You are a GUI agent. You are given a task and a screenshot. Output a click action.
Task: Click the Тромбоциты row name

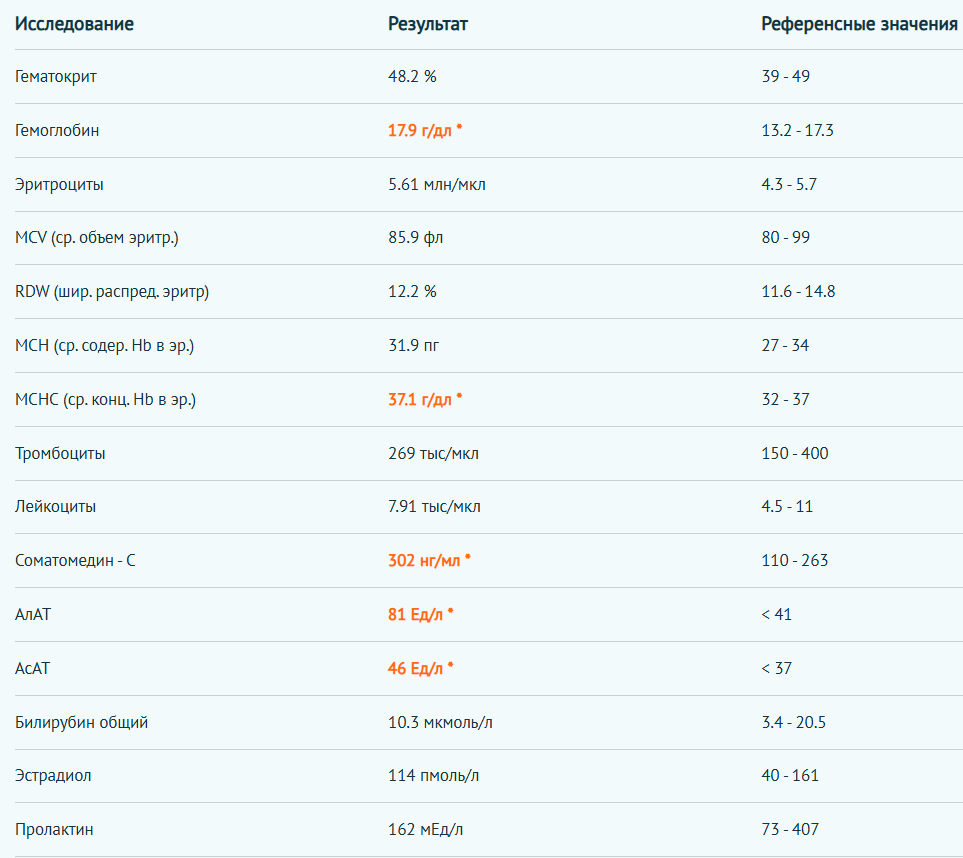coord(60,453)
